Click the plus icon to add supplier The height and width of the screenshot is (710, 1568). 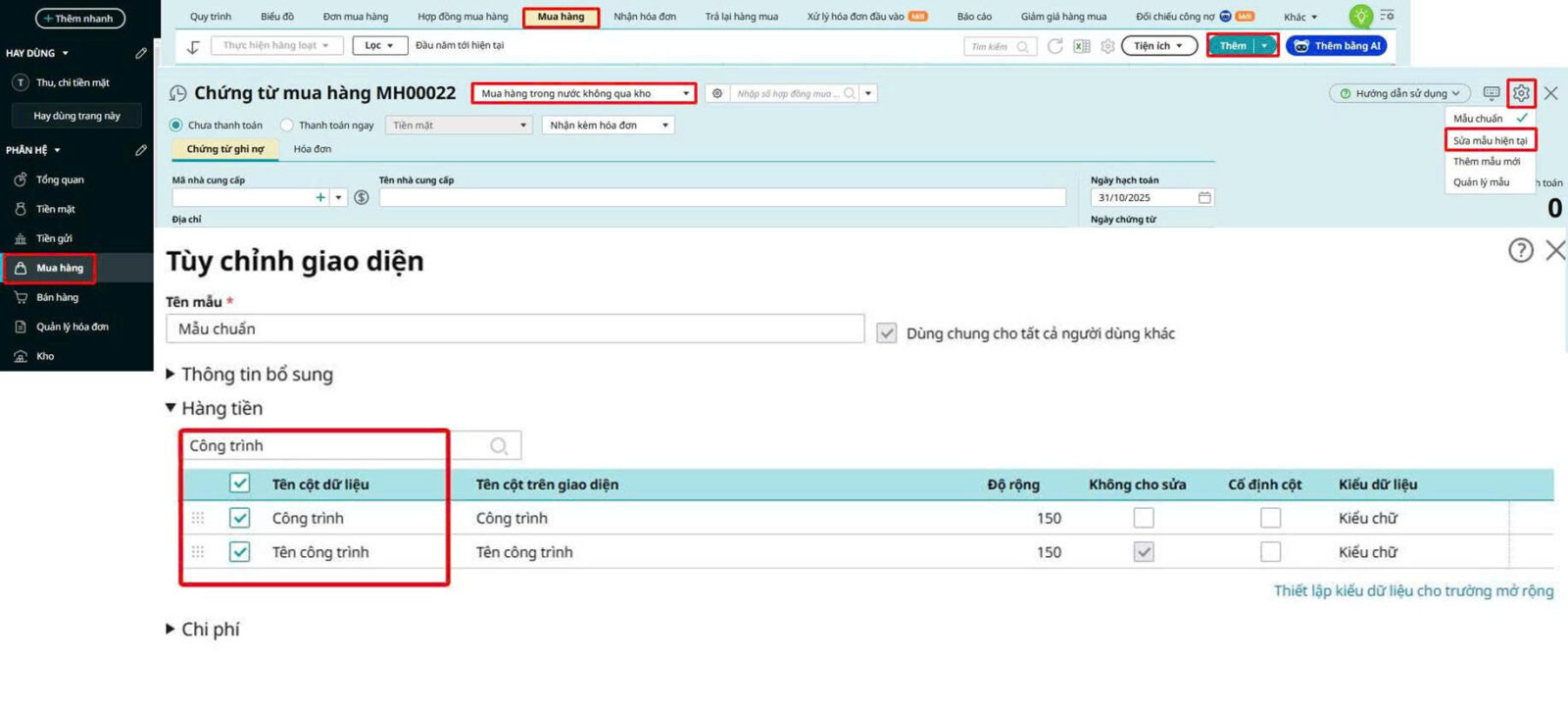(320, 197)
